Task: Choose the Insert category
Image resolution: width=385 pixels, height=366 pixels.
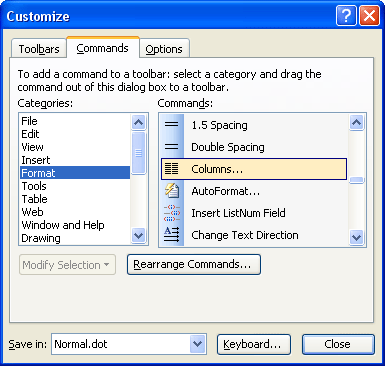Action: [75, 160]
